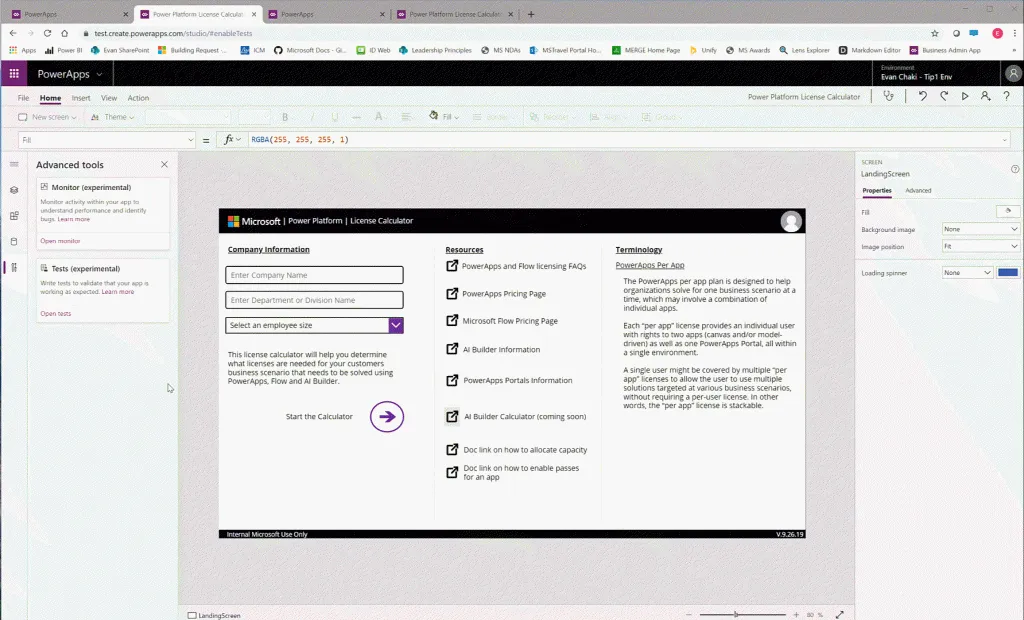Open the Select an employee size dropdown
Screen dimensions: 1024x620
[x=396, y=325]
